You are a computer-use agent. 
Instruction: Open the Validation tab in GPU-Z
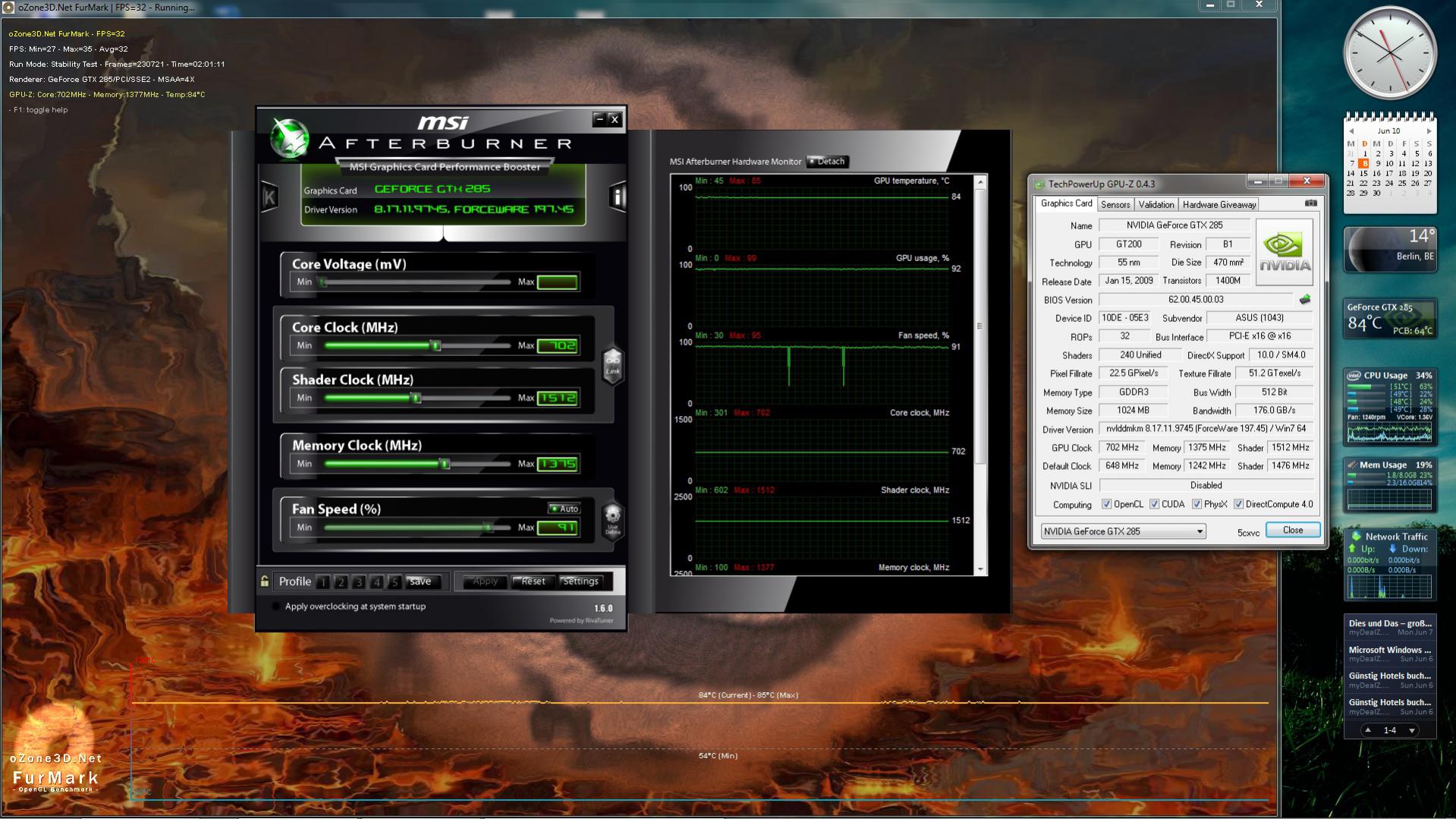click(x=1156, y=204)
